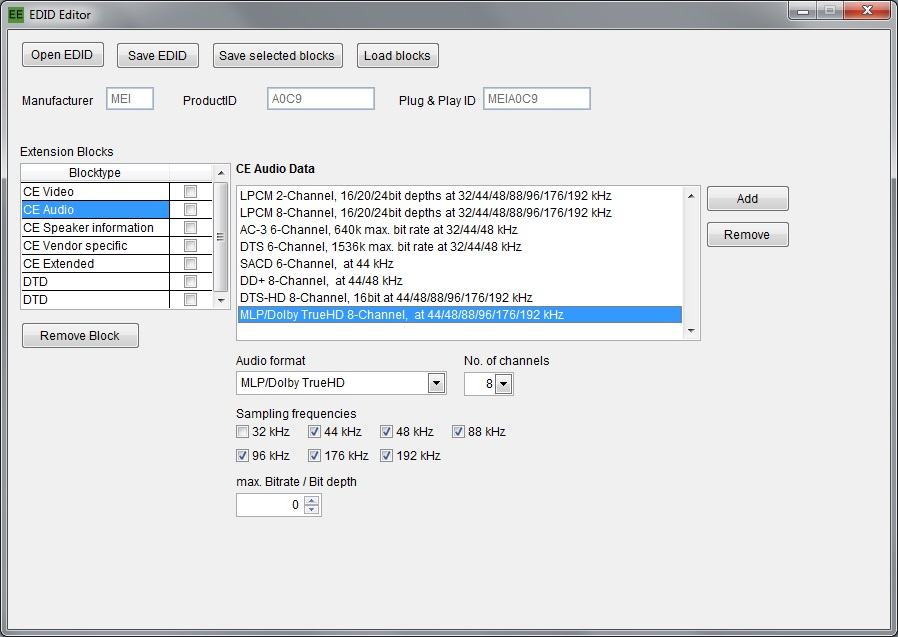Uncheck the 192 kHz sampling frequency

(387, 455)
